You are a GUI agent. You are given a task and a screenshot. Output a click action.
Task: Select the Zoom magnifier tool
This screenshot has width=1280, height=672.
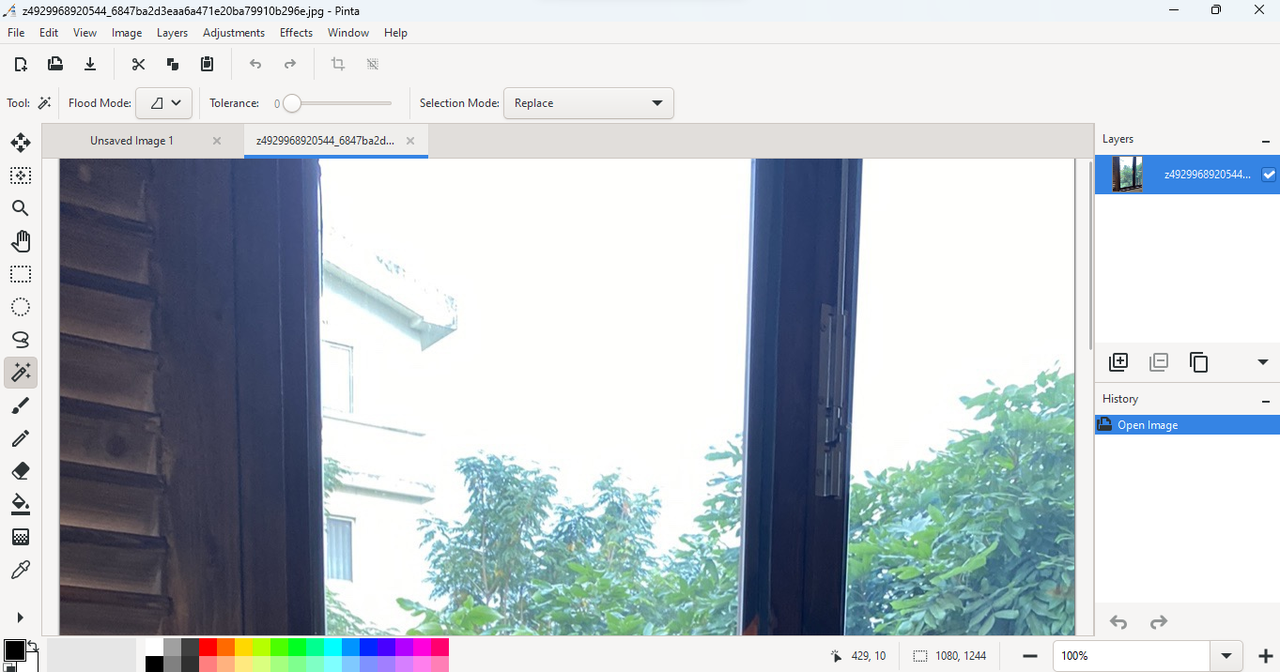[x=20, y=208]
